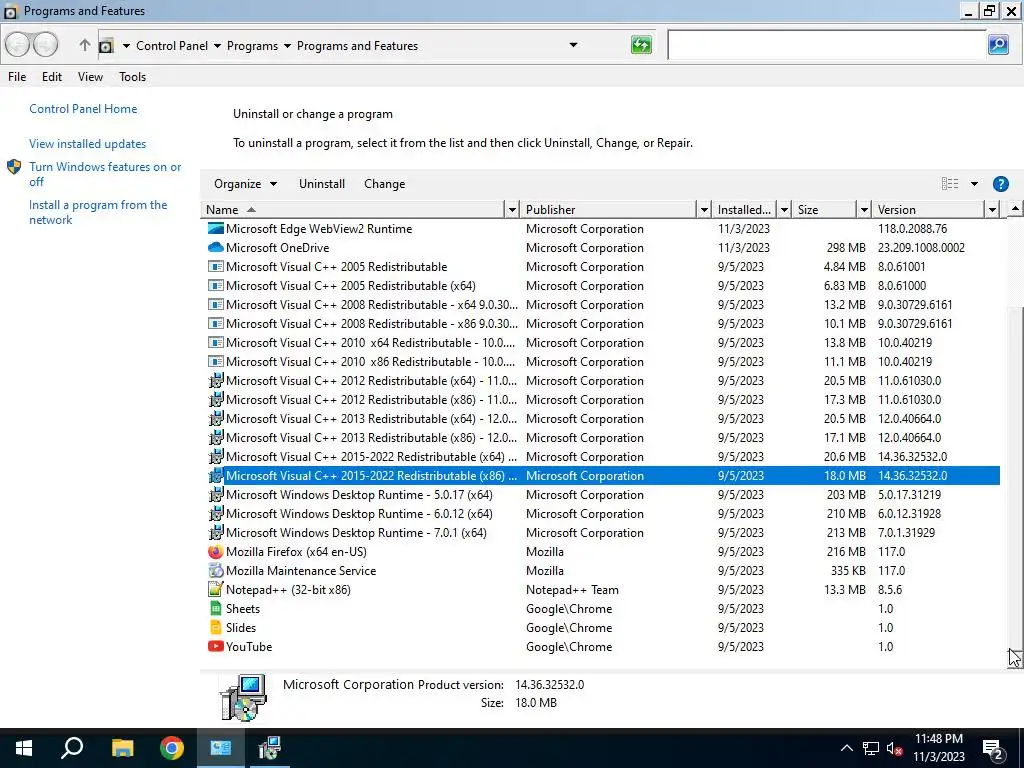Click icon of Windows Desktop Runtime 5.0.17
The image size is (1024, 768).
click(216, 494)
